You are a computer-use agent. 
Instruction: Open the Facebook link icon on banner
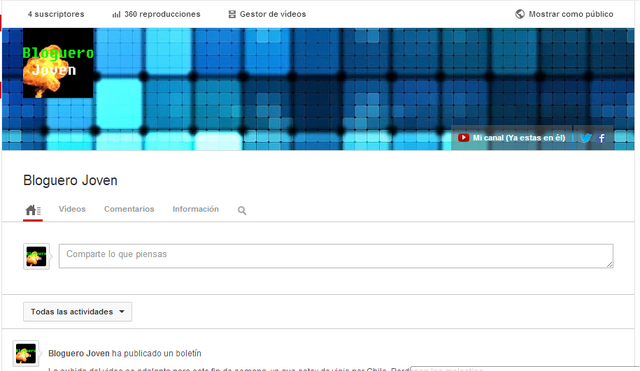pos(602,138)
